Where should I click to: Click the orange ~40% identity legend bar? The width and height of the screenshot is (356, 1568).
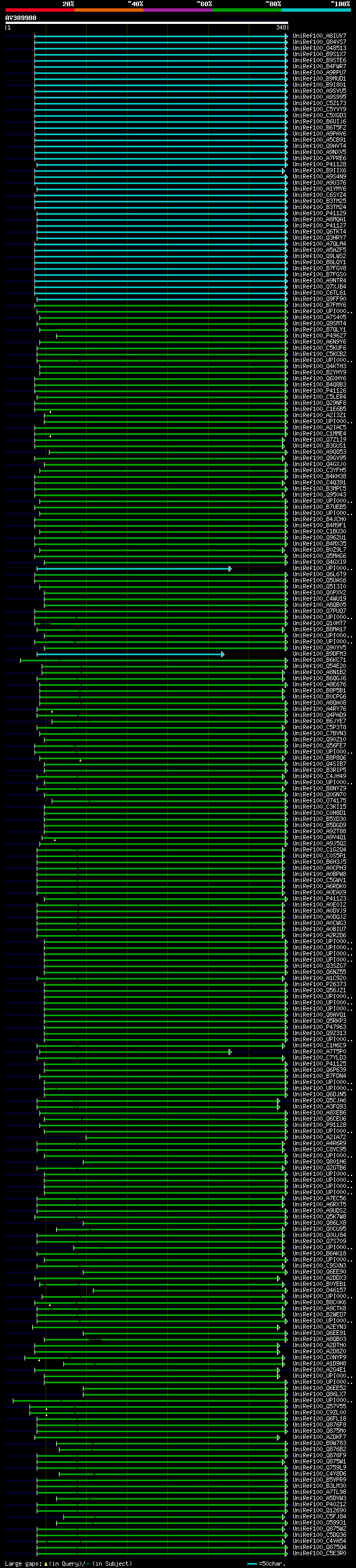pos(109,10)
